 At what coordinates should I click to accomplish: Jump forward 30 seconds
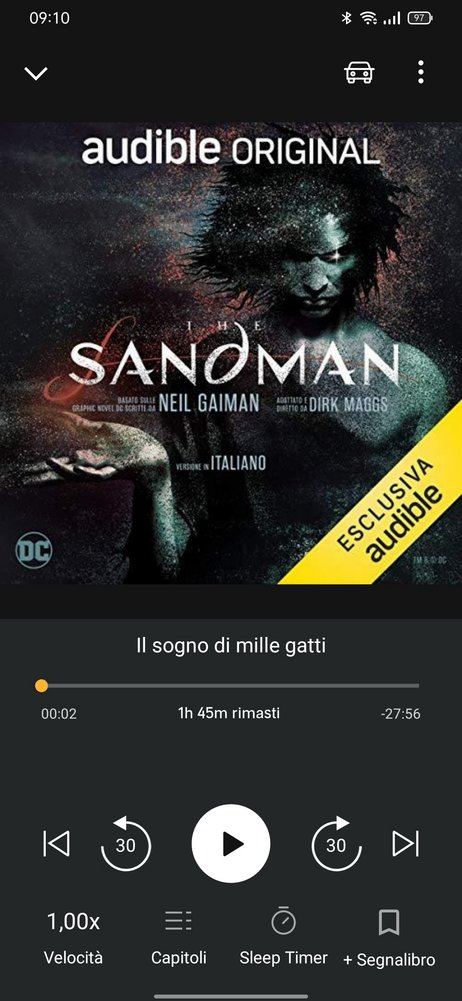point(336,844)
